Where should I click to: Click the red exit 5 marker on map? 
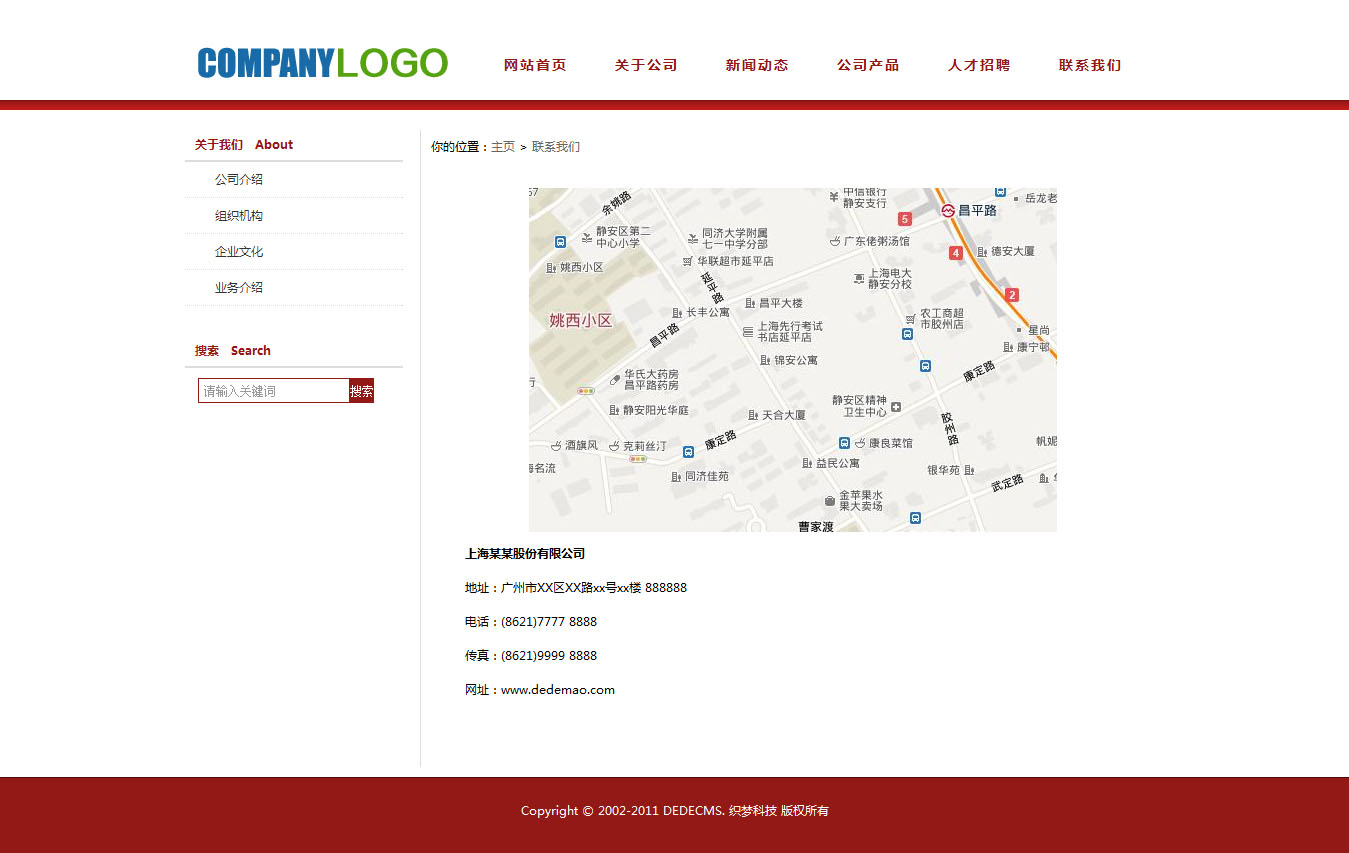point(905,219)
